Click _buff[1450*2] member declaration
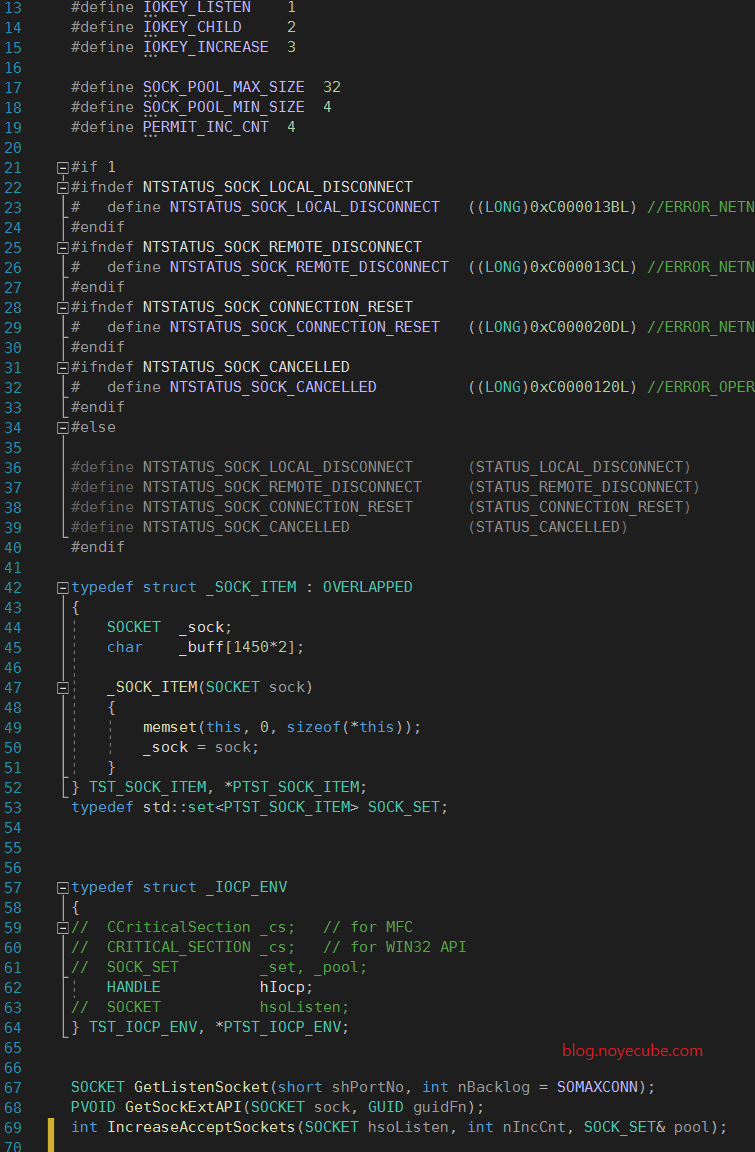This screenshot has width=755, height=1152. [241, 647]
